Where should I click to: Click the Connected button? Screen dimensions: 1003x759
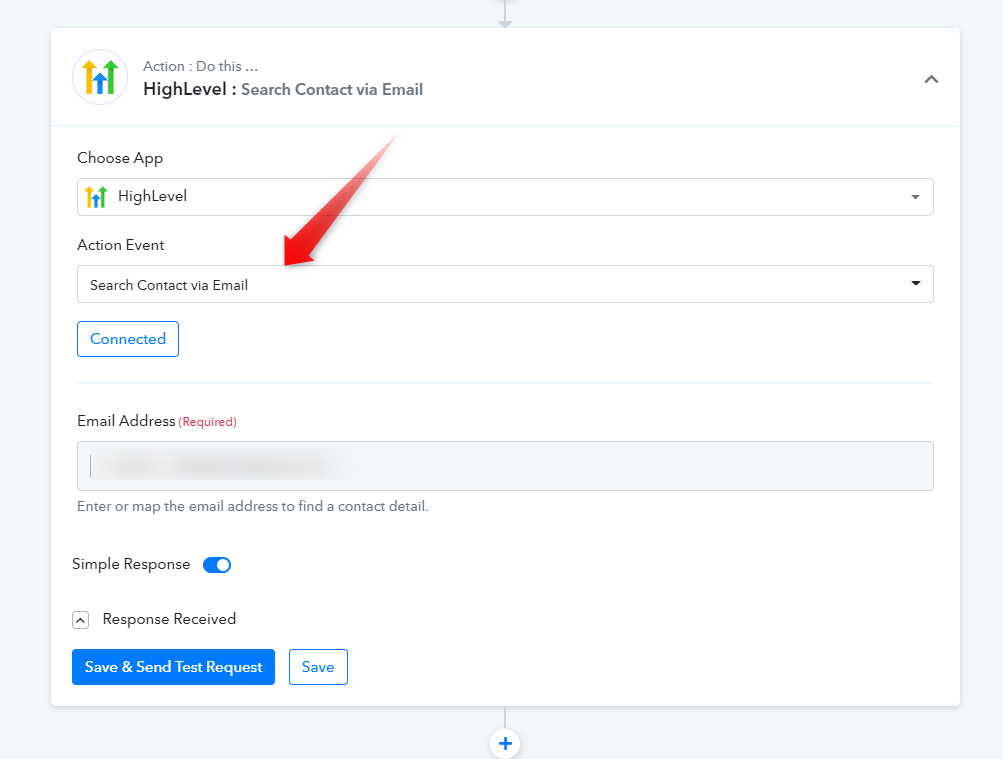click(128, 339)
